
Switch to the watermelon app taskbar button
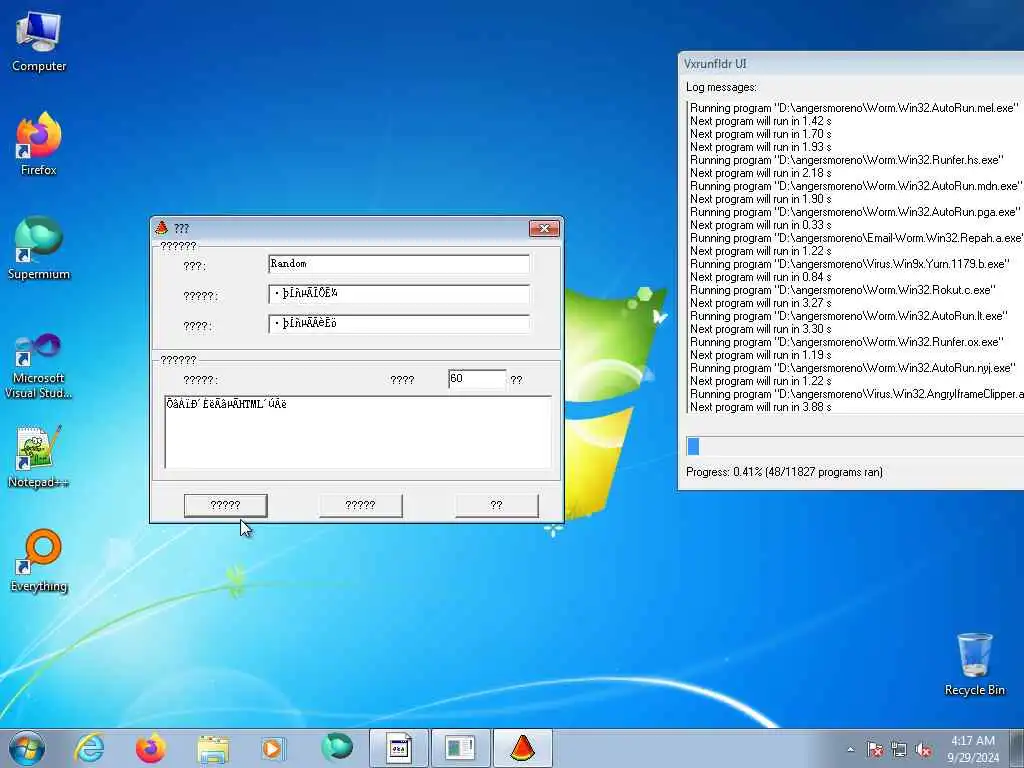tap(522, 748)
